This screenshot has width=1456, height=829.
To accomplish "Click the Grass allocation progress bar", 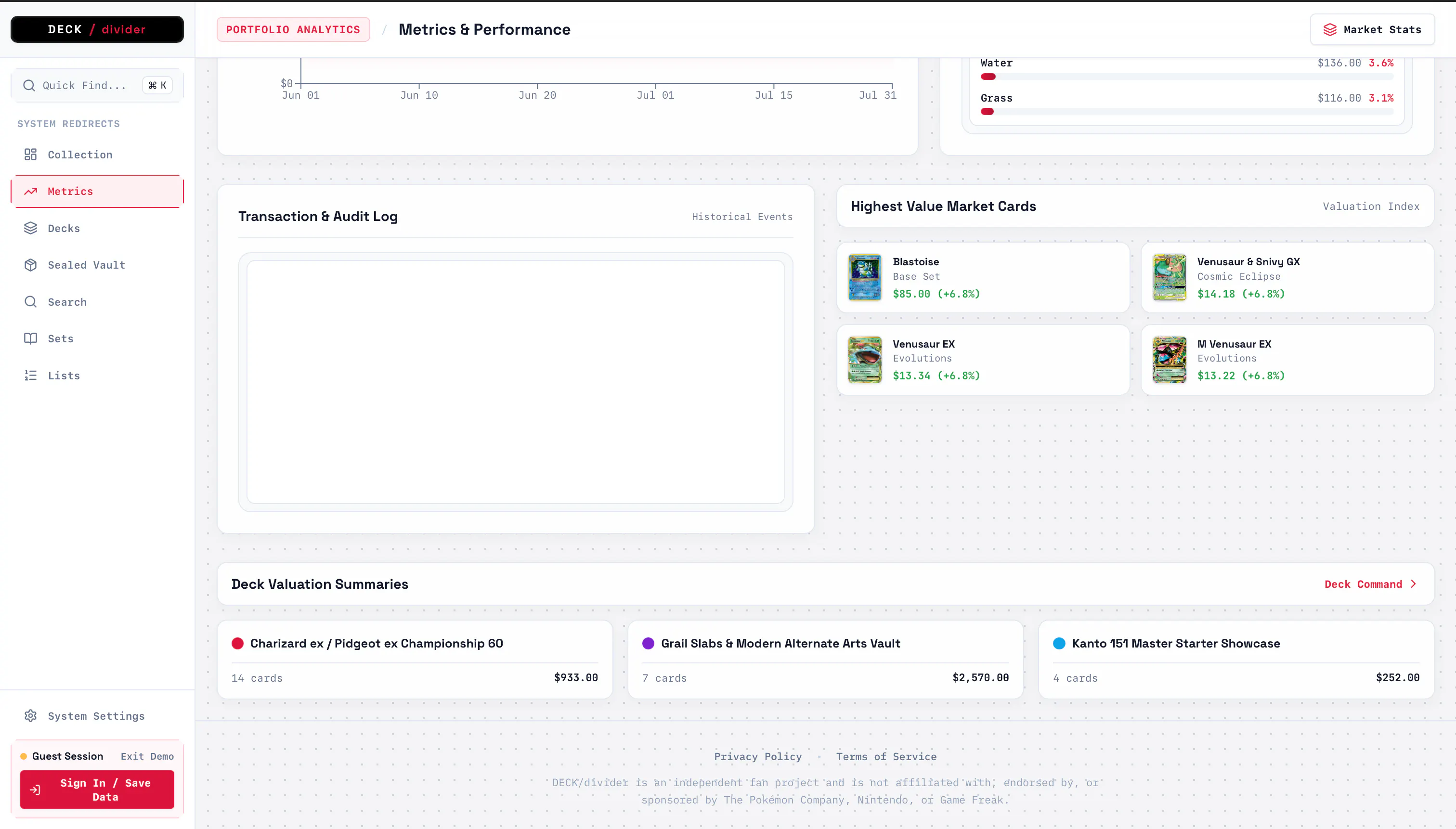I will 1187,112.
